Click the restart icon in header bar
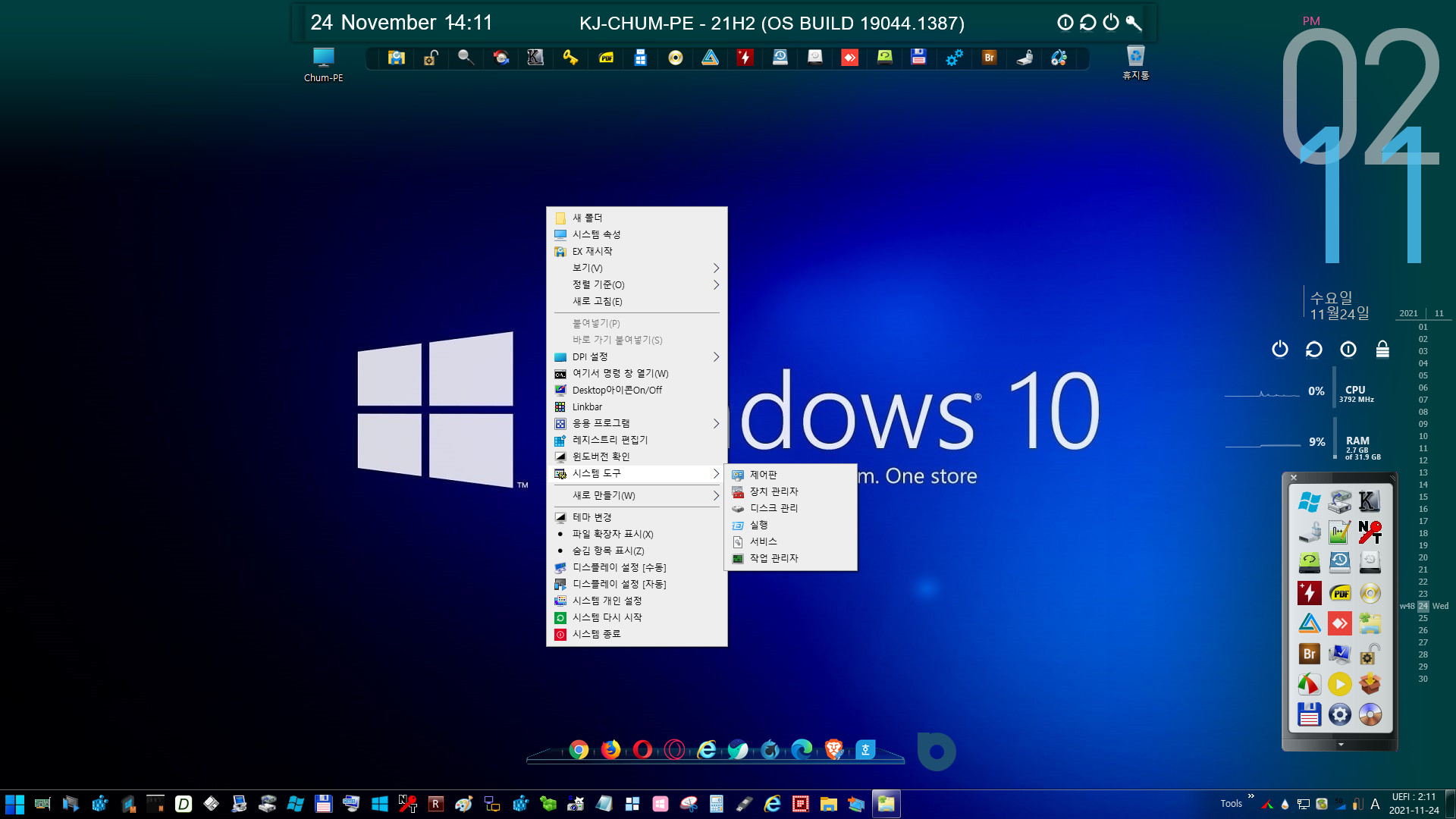The height and width of the screenshot is (819, 1456). pos(1088,23)
